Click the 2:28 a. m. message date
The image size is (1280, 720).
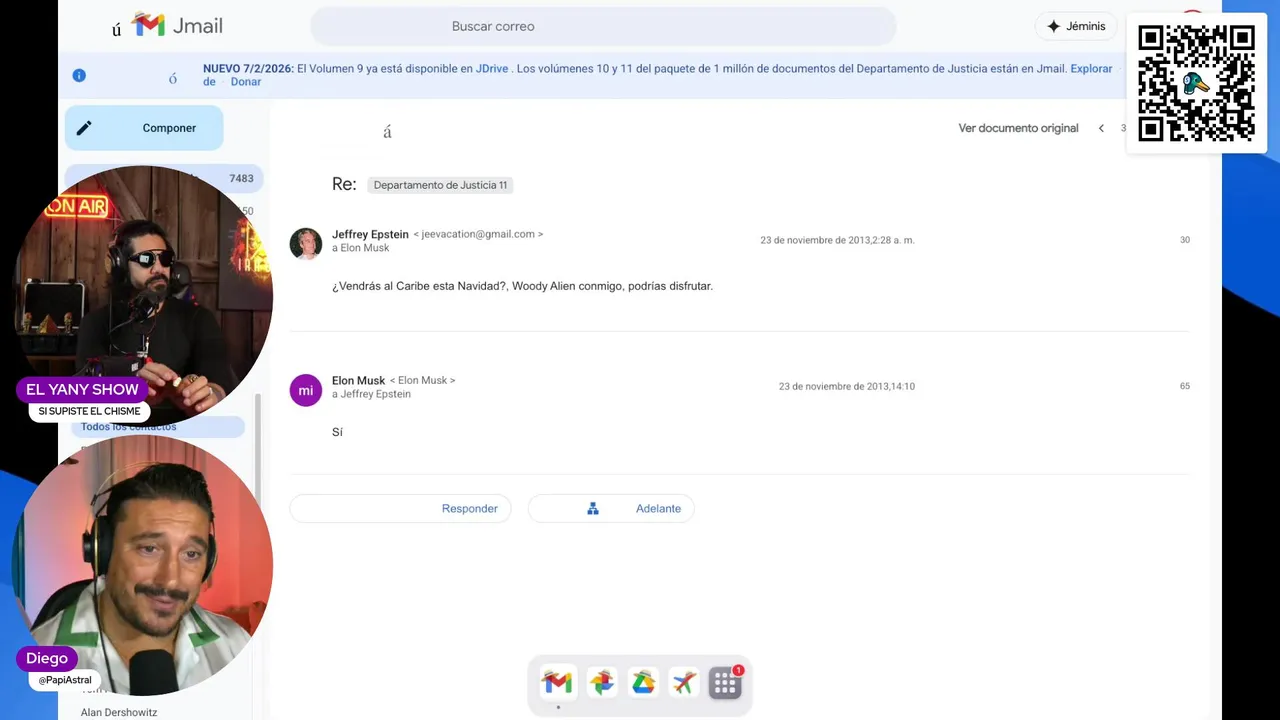click(837, 240)
